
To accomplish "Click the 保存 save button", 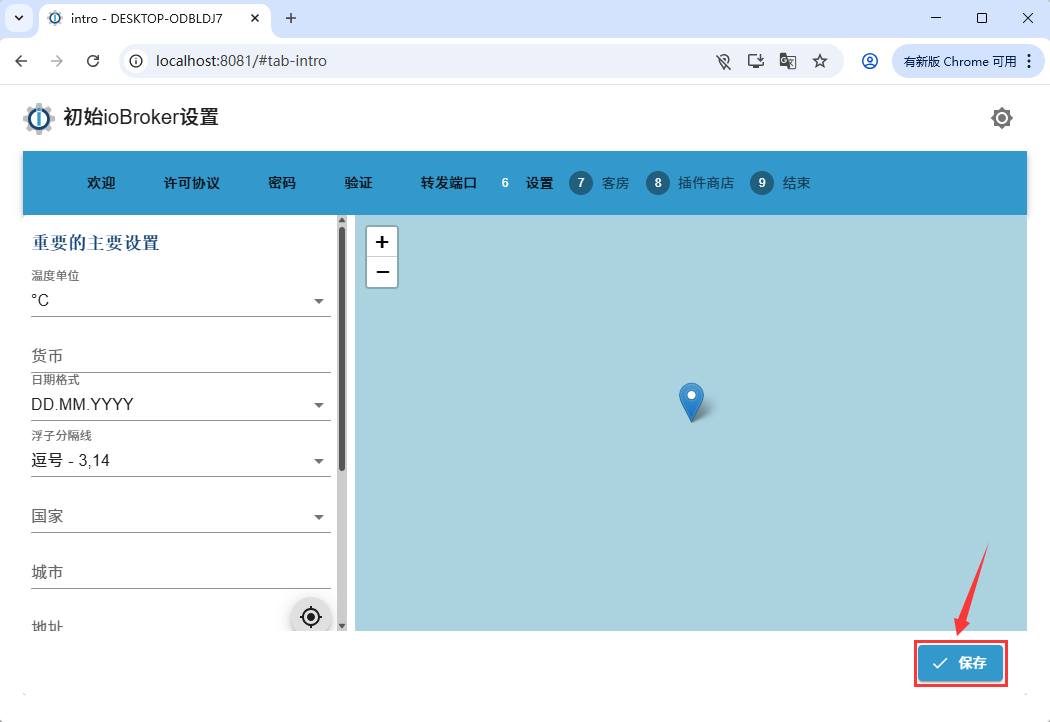I will pyautogui.click(x=960, y=663).
